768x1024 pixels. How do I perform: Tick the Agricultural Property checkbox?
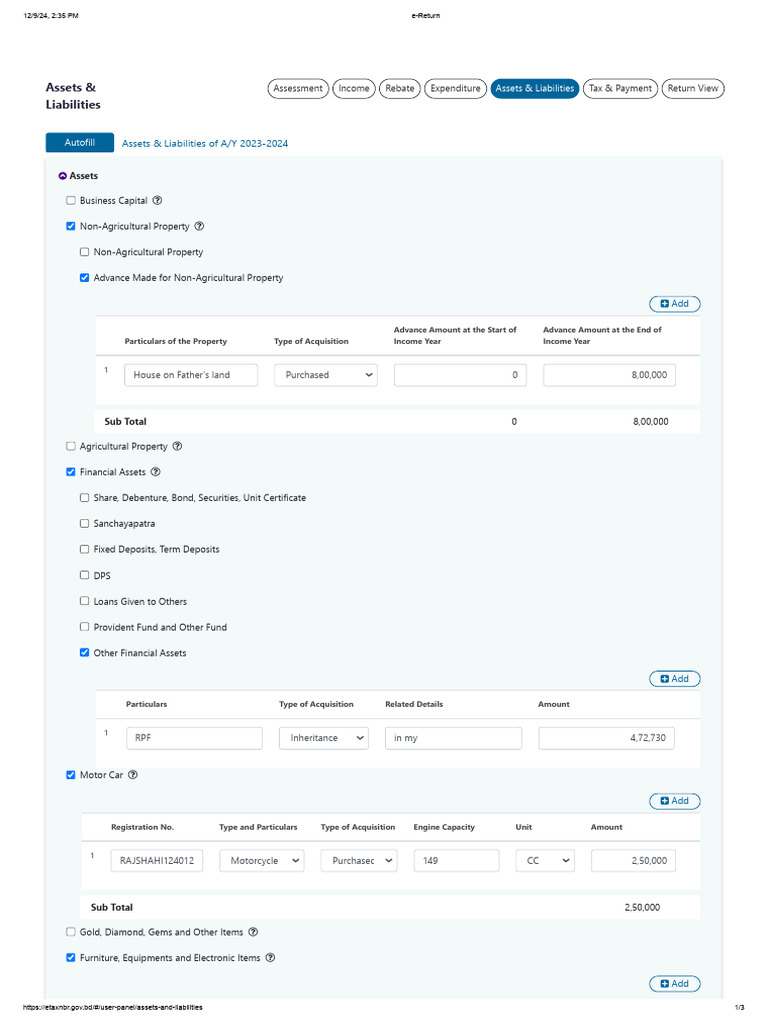[71, 446]
